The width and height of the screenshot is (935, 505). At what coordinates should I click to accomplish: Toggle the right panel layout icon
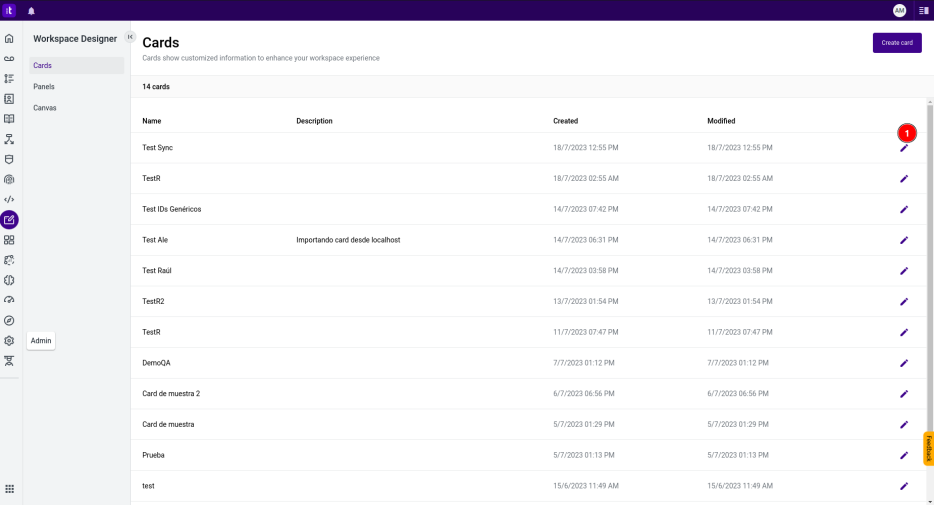click(923, 10)
